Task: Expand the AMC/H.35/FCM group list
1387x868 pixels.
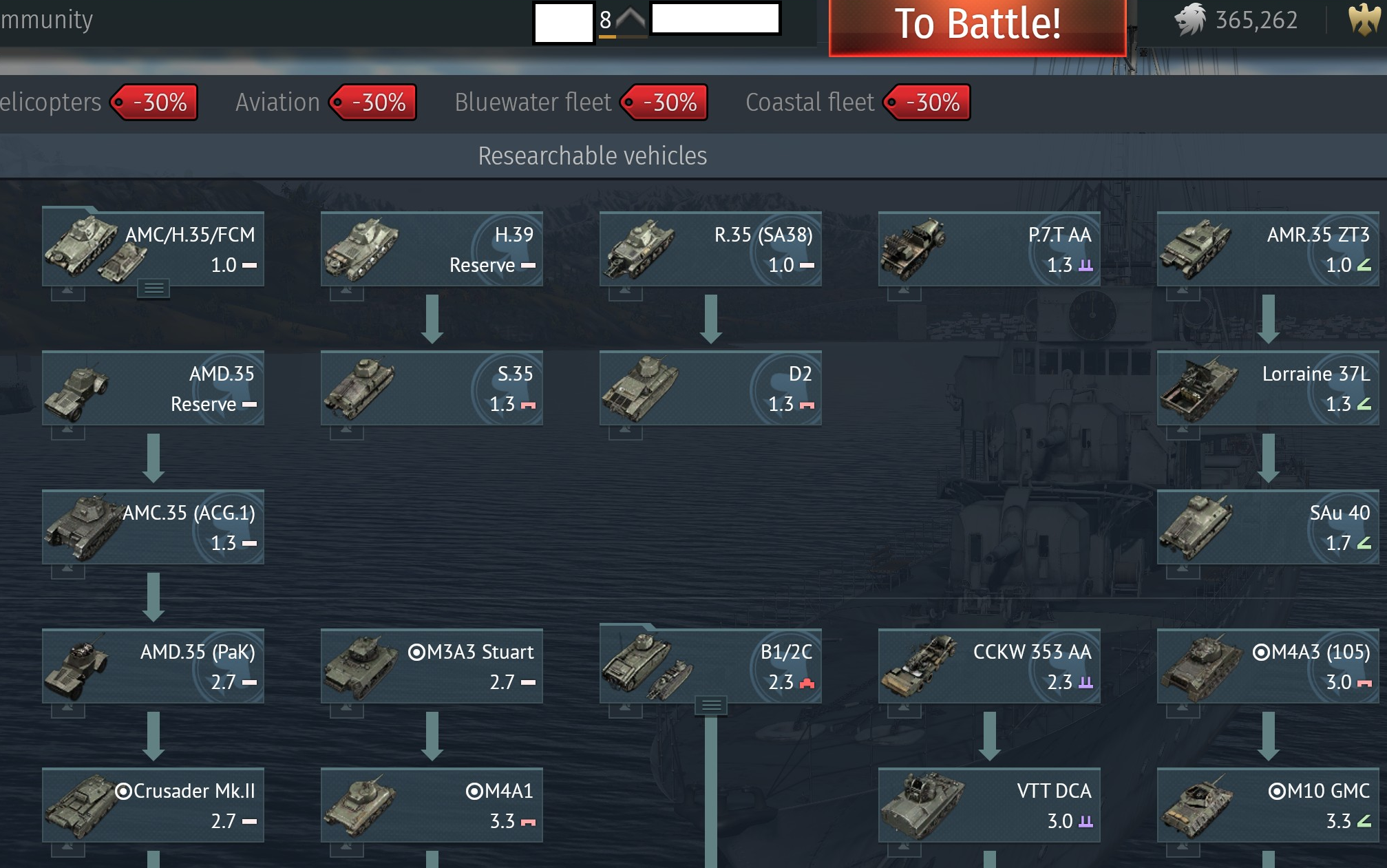Action: 153,288
